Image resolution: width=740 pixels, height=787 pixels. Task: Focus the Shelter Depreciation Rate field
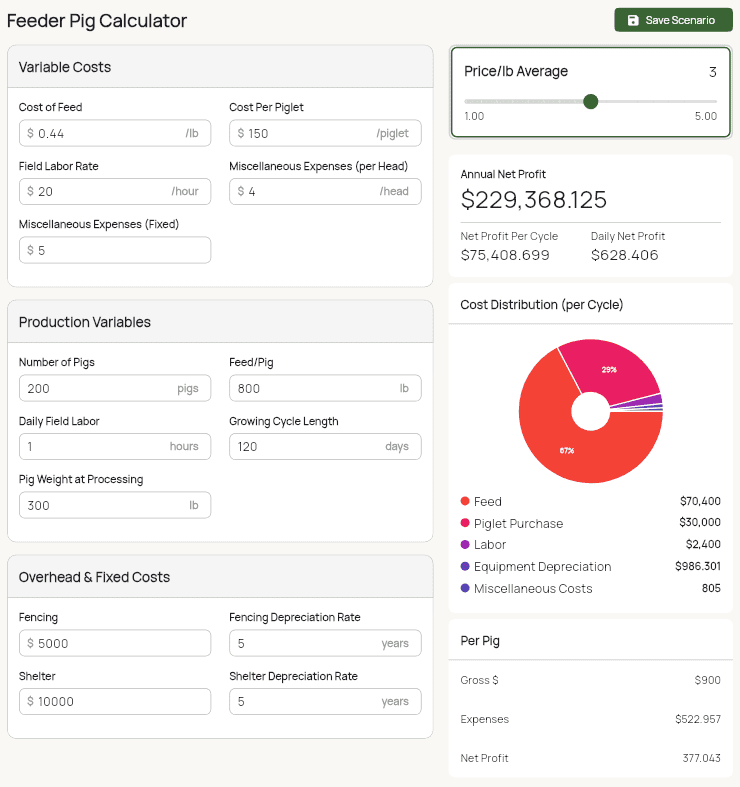tap(305, 701)
